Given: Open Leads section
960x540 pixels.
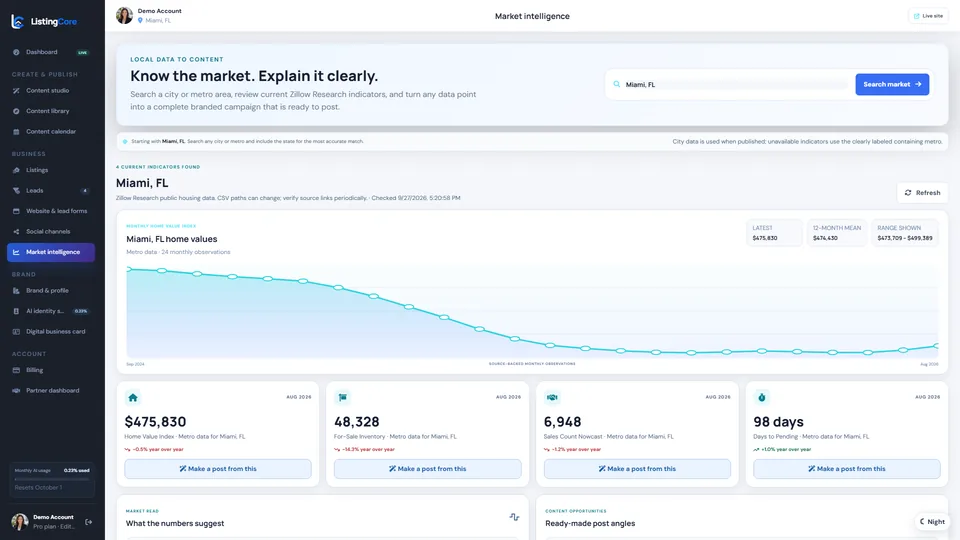Looking at the screenshot, I should point(51,190).
